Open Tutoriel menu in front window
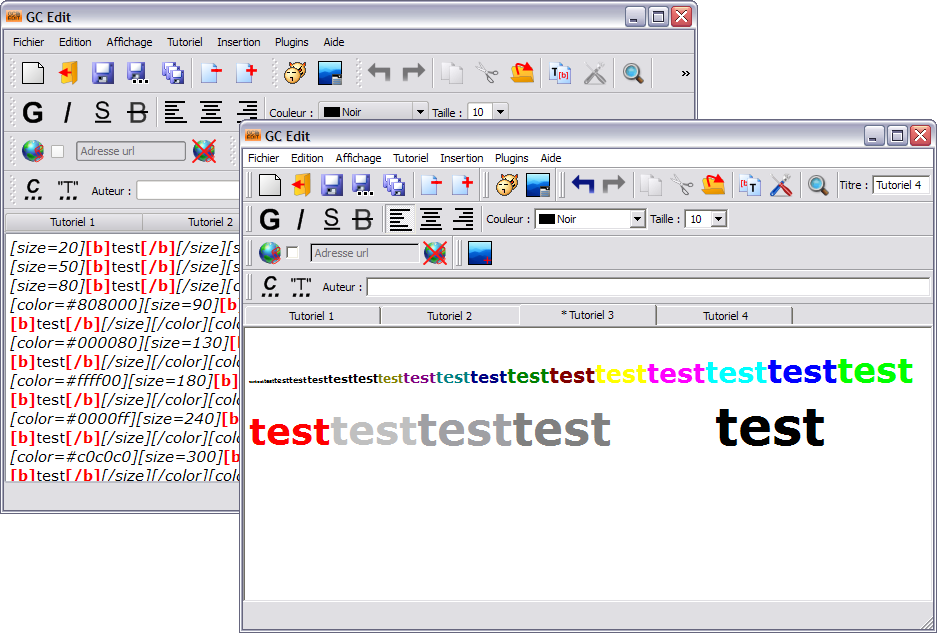The width and height of the screenshot is (937, 633). 411,158
